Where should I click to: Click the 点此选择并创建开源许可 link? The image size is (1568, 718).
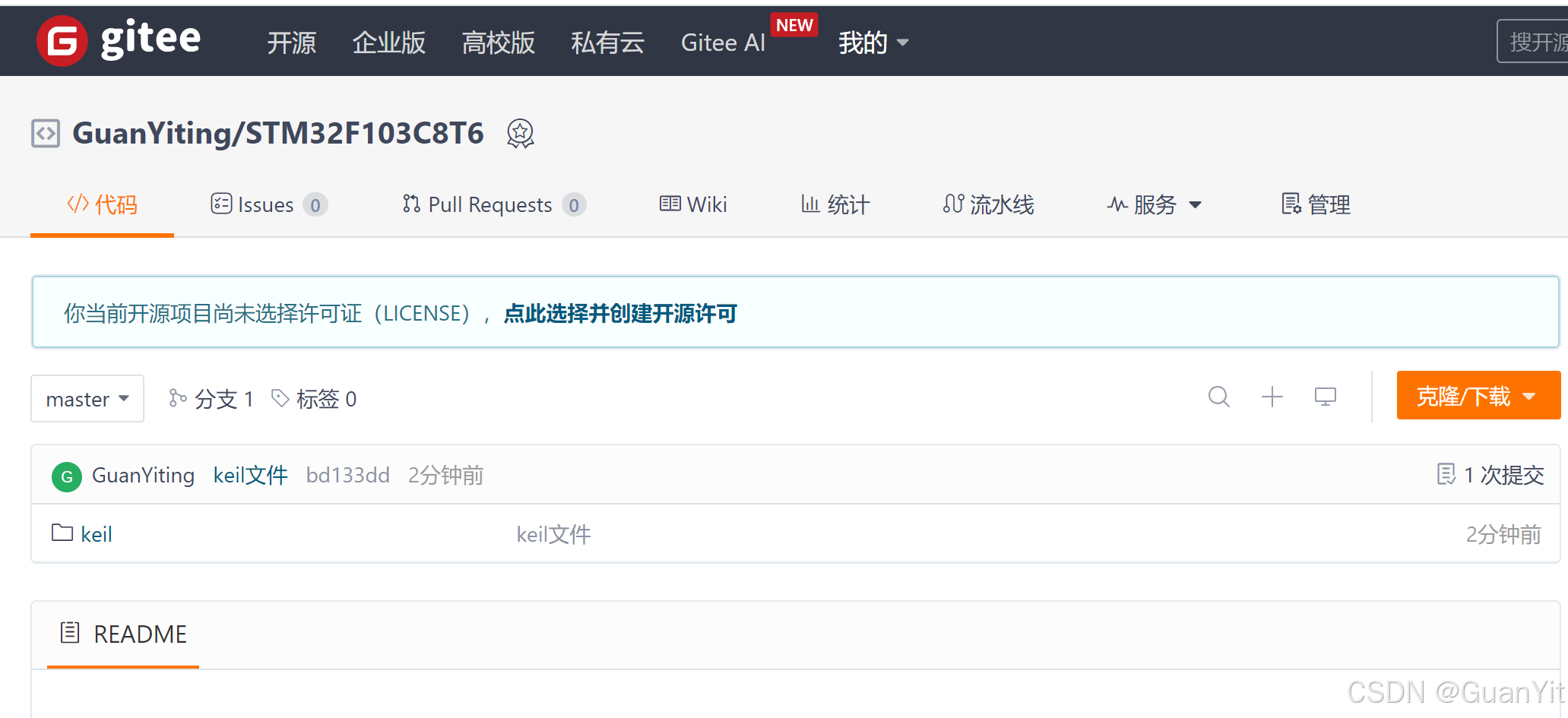click(x=620, y=313)
